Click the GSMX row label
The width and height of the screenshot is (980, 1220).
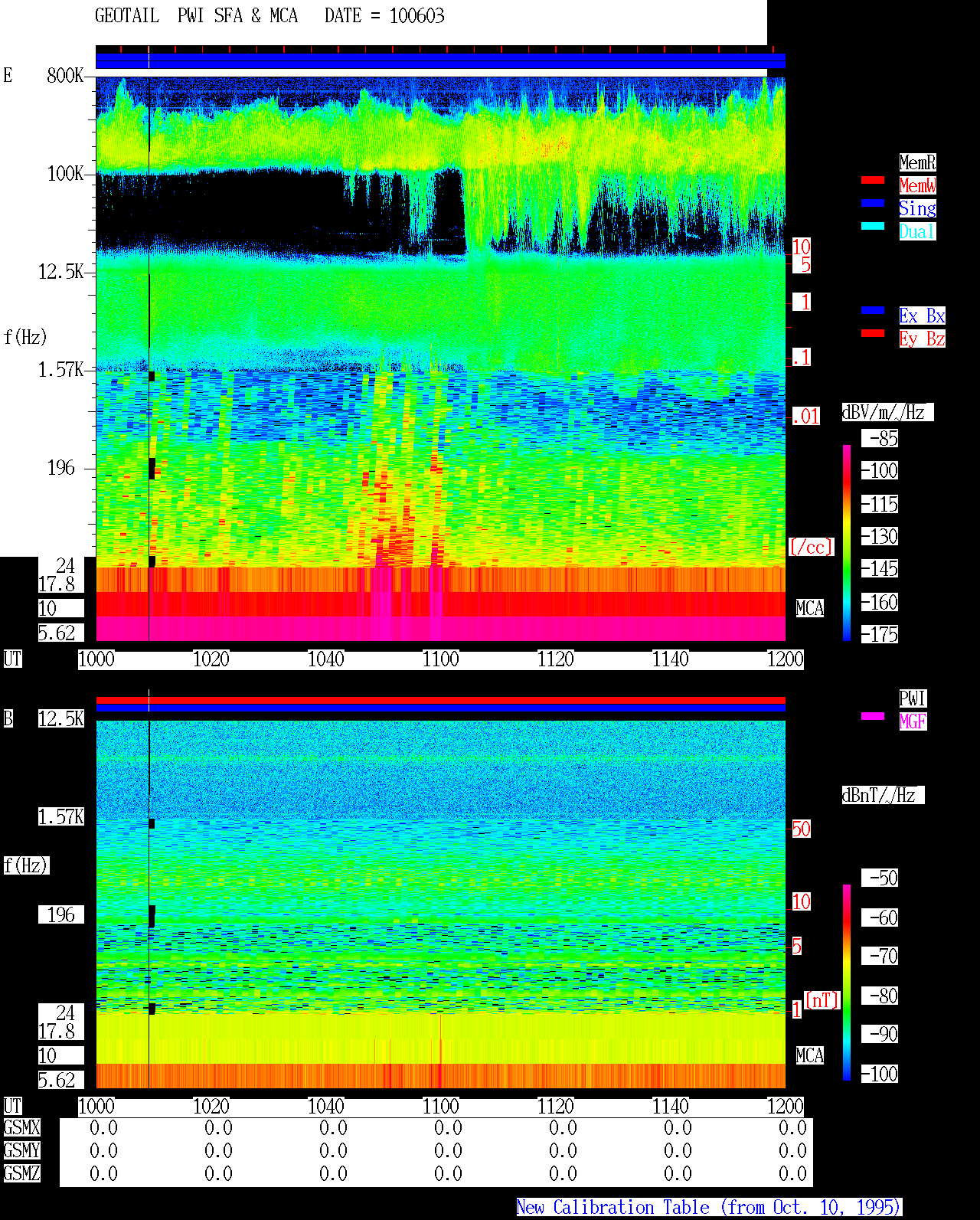click(x=21, y=1127)
